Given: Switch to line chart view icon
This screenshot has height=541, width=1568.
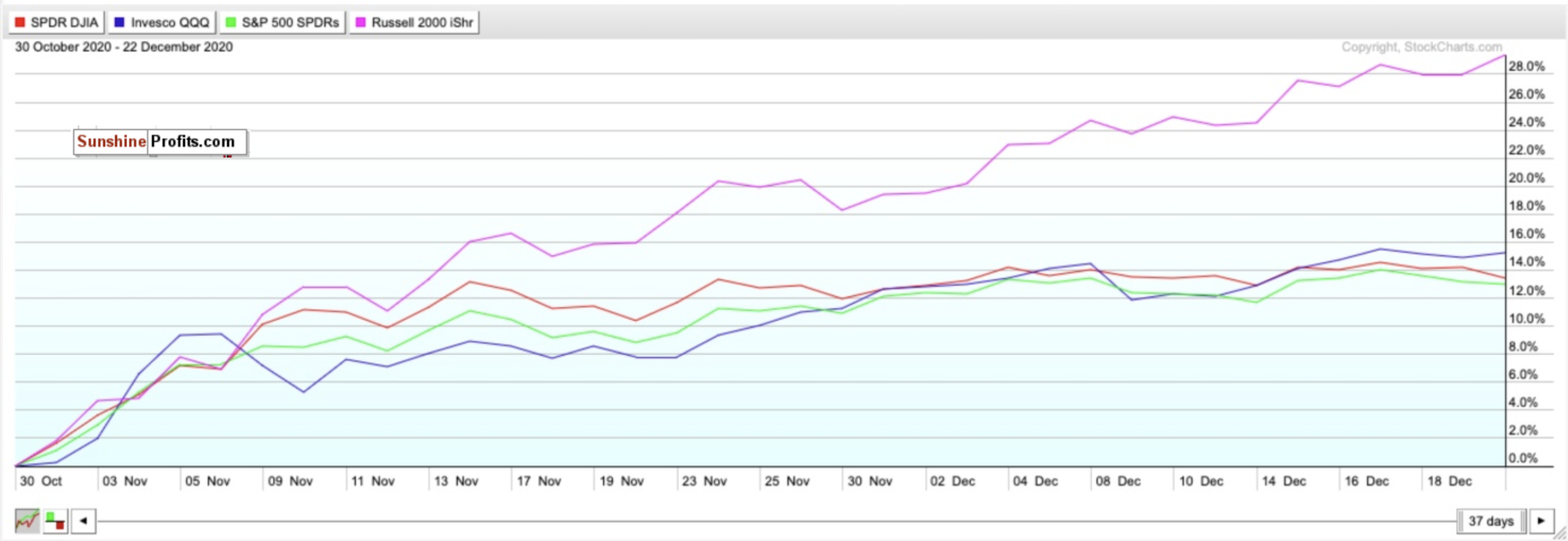Looking at the screenshot, I should coord(27,521).
